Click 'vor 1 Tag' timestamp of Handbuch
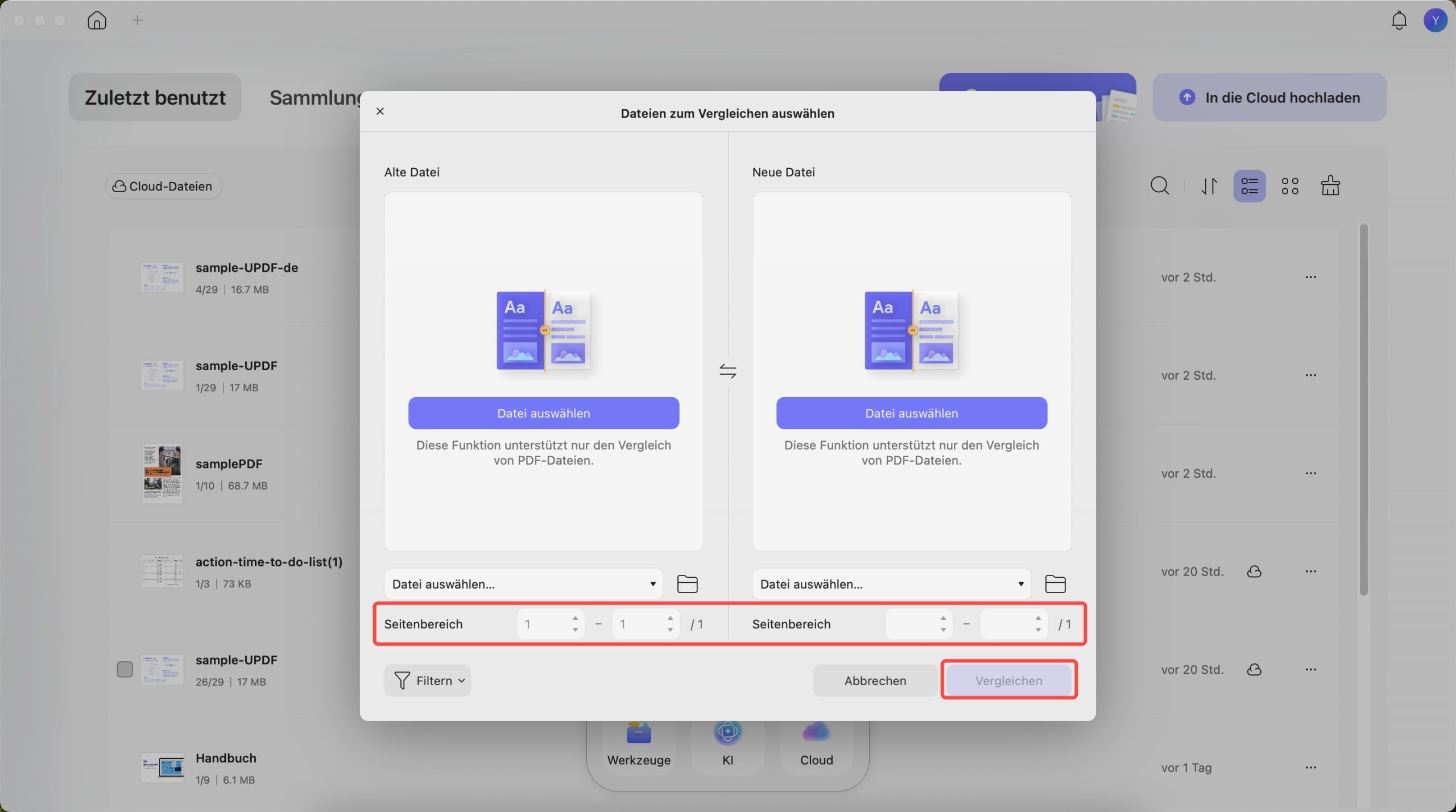The width and height of the screenshot is (1456, 812). [1186, 768]
